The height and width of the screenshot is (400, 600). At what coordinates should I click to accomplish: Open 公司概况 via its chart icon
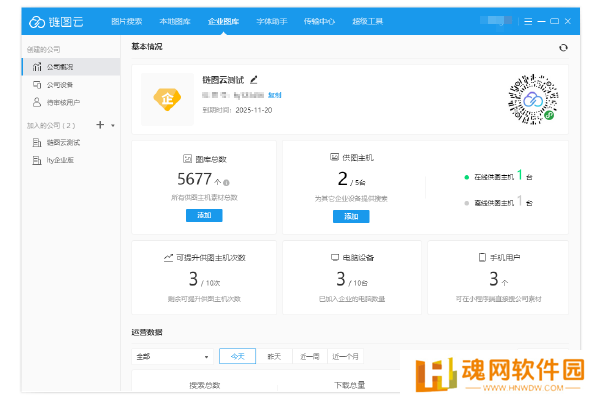[37, 67]
